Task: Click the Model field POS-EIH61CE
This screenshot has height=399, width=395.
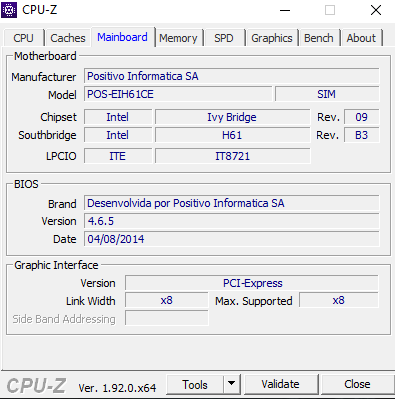Action: 178,94
